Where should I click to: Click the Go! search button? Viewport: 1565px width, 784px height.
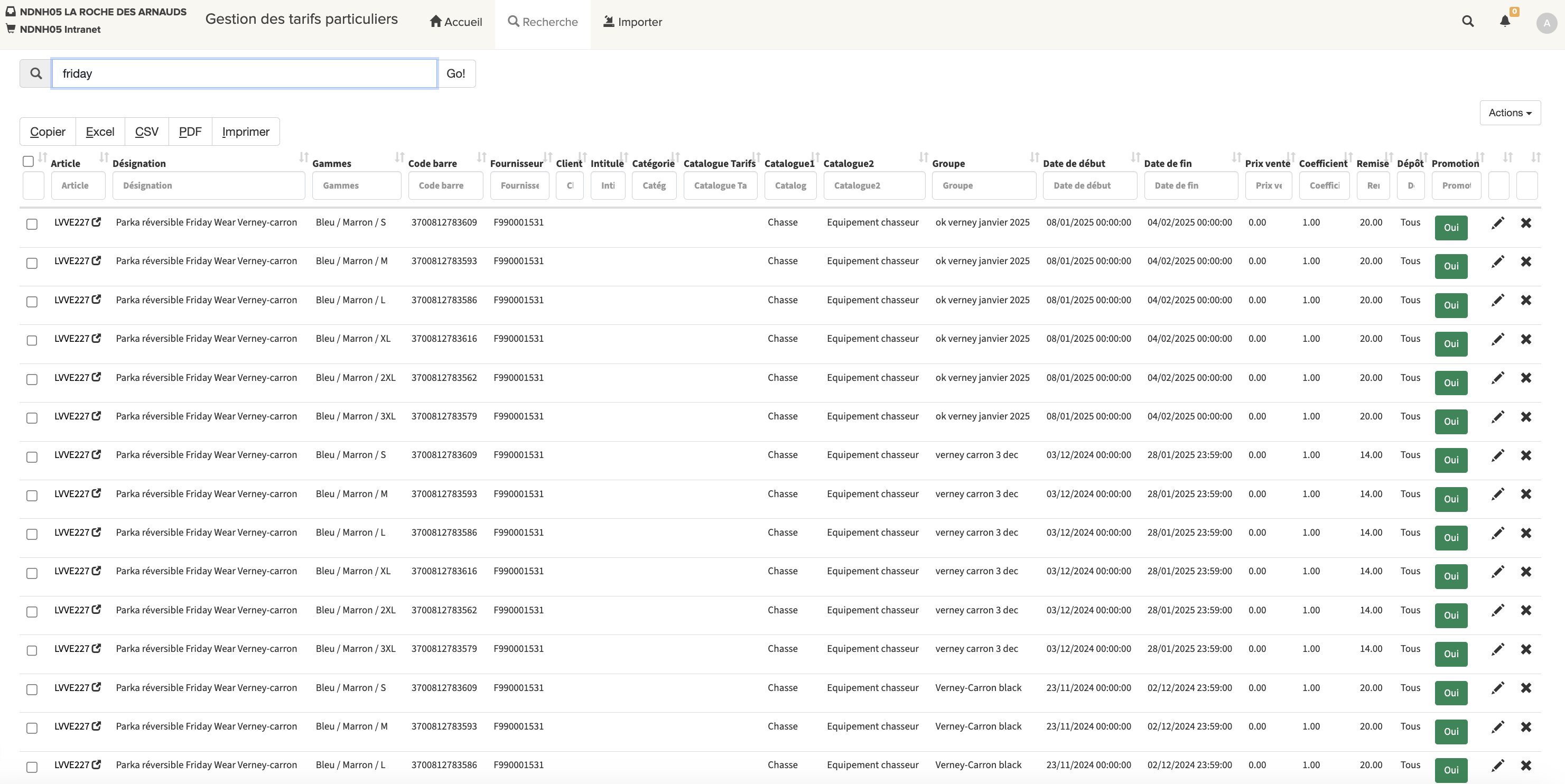point(457,73)
